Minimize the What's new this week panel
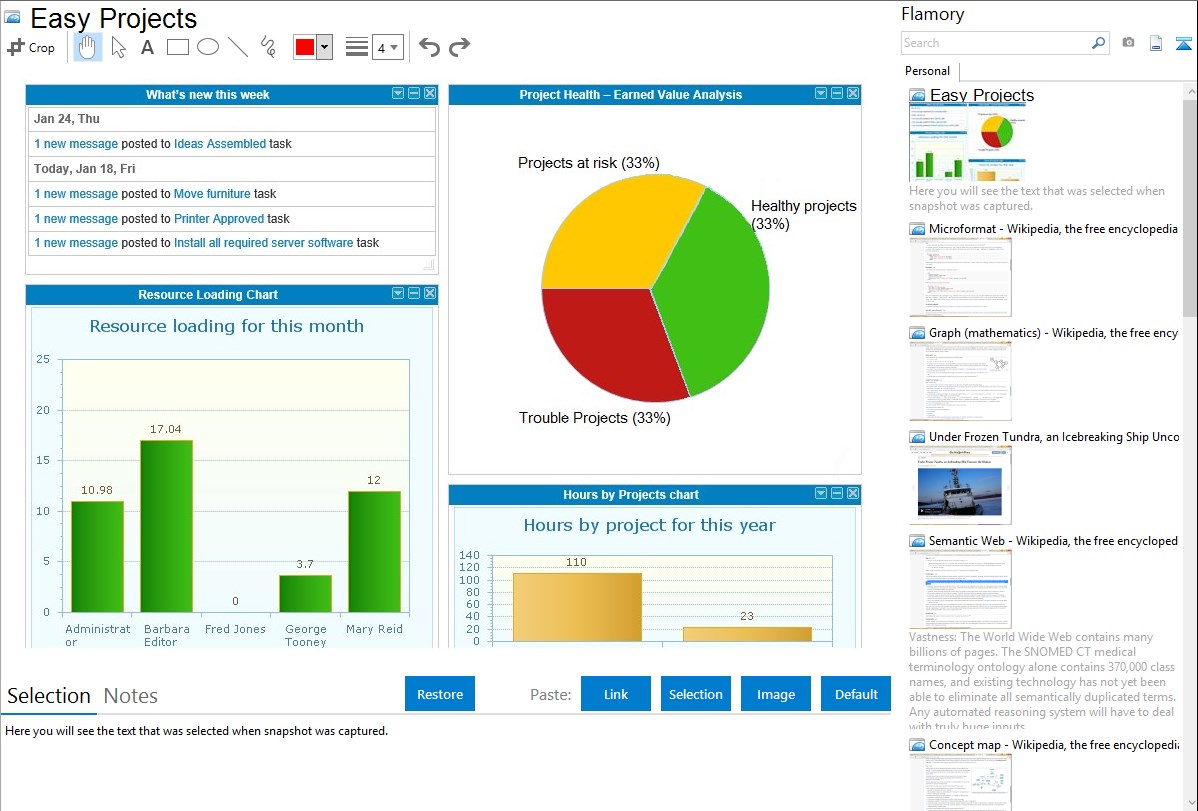The image size is (1198, 811). coord(414,93)
